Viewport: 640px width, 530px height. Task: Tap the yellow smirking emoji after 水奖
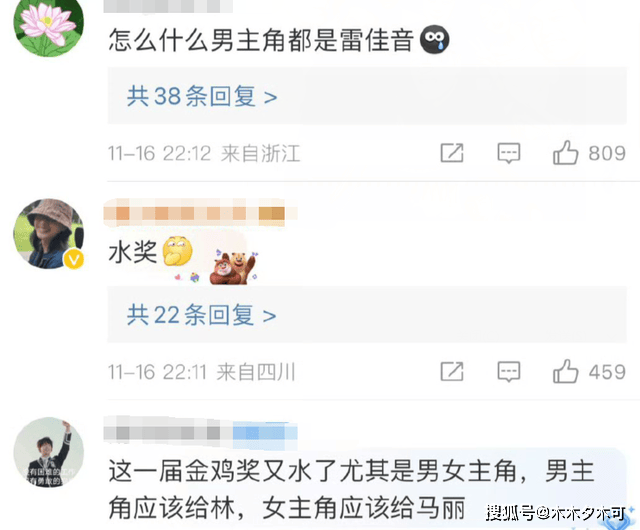[178, 251]
